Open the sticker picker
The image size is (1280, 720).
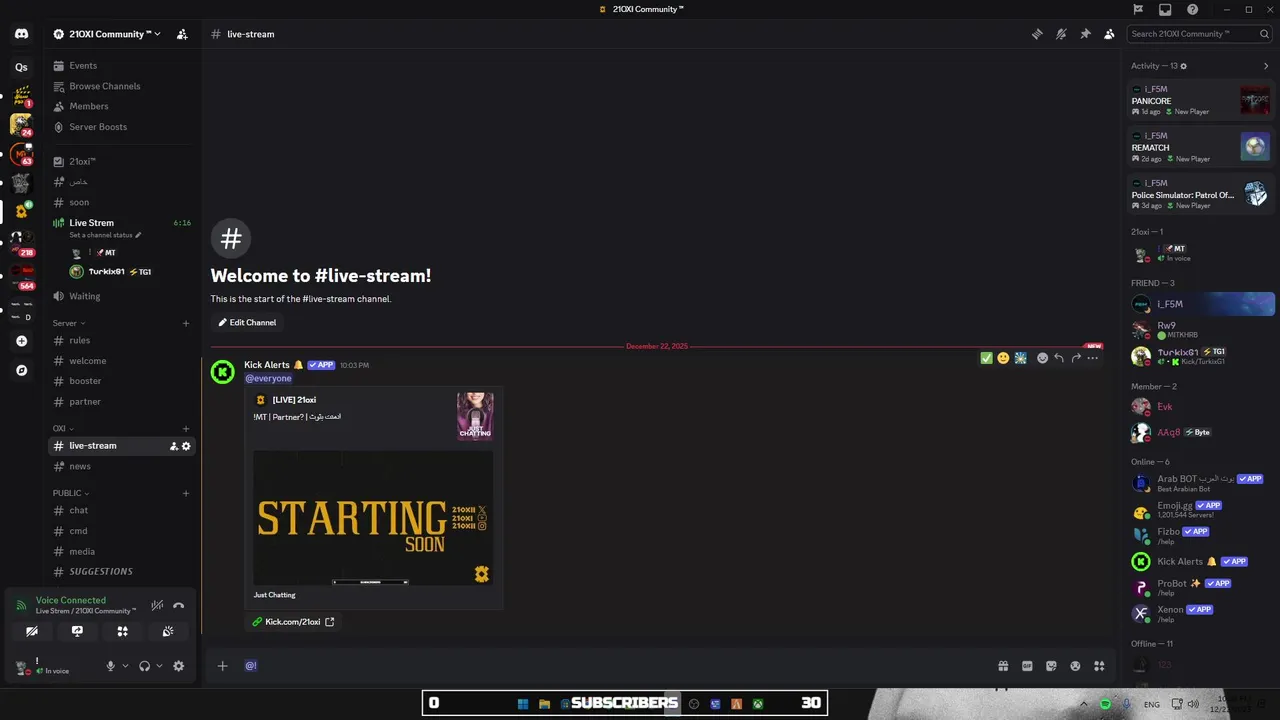coord(1051,666)
